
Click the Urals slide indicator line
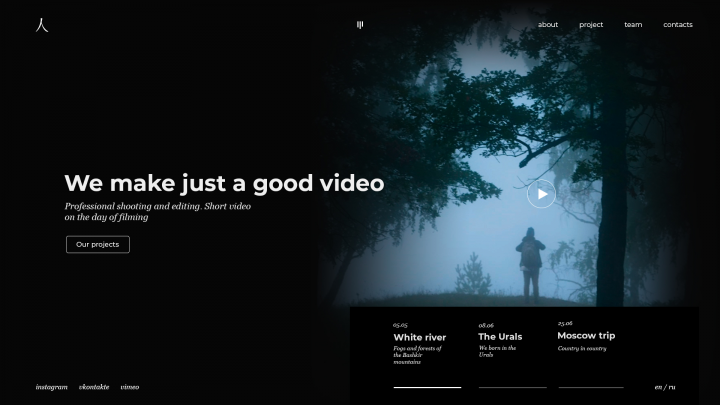click(512, 387)
